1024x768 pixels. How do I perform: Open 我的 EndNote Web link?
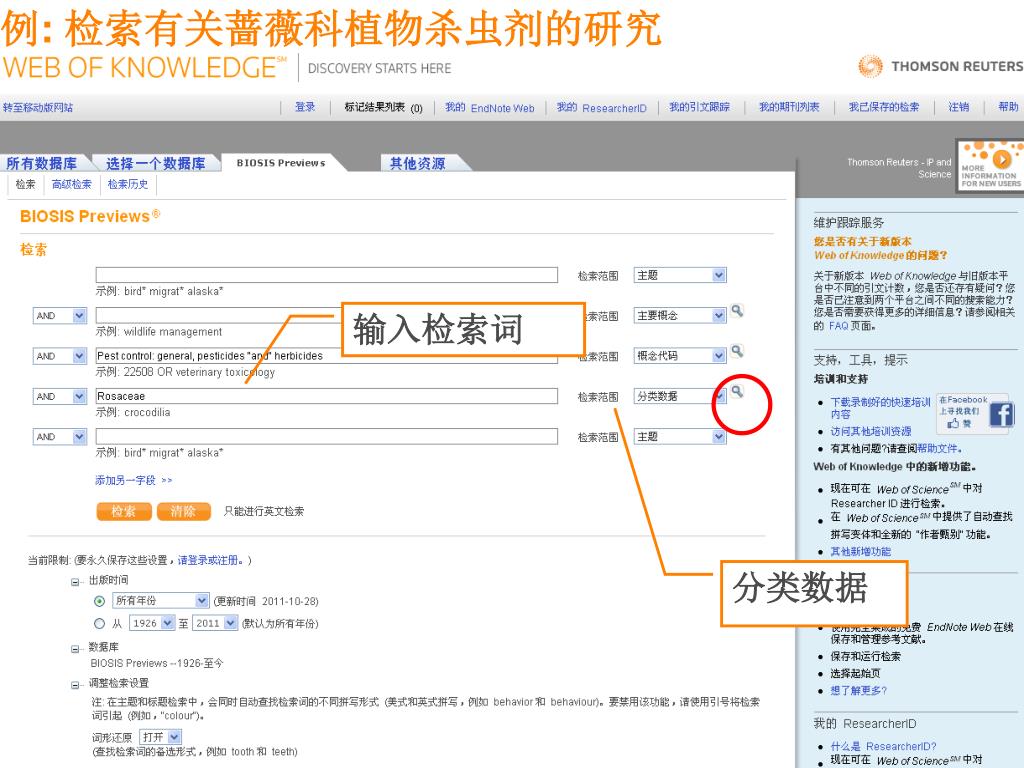pos(490,108)
